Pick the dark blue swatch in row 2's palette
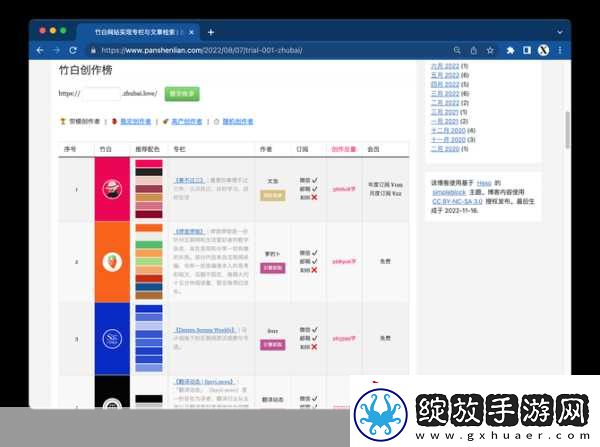600x447 pixels. pos(149,287)
